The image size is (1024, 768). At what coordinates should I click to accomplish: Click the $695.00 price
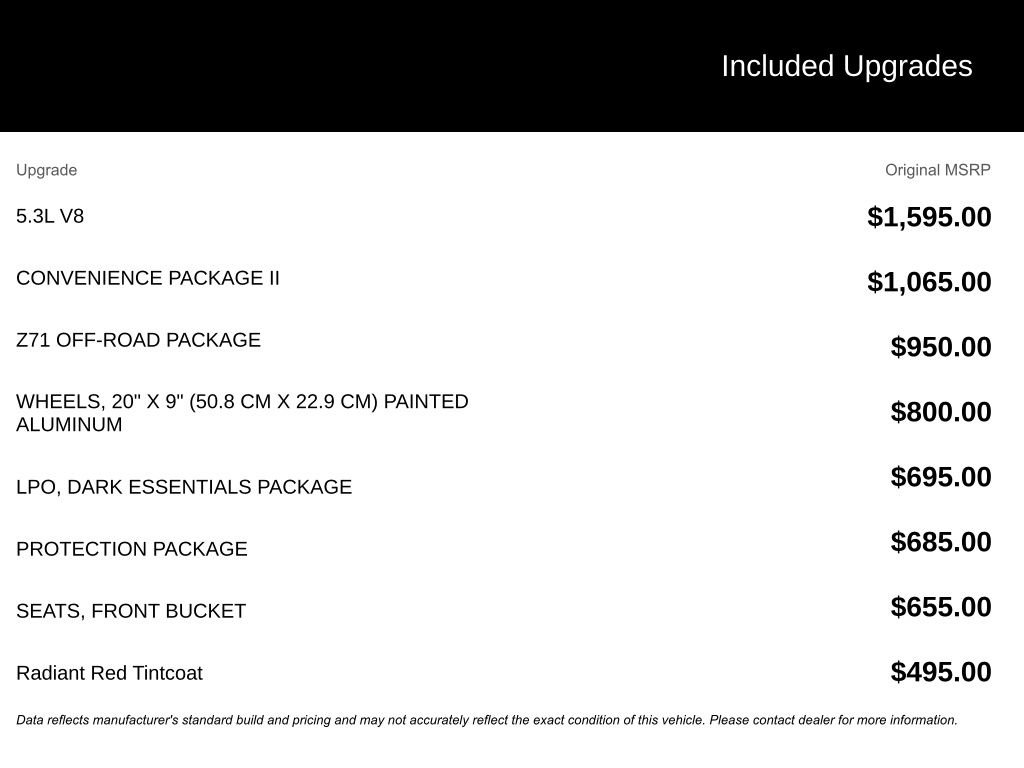[941, 477]
